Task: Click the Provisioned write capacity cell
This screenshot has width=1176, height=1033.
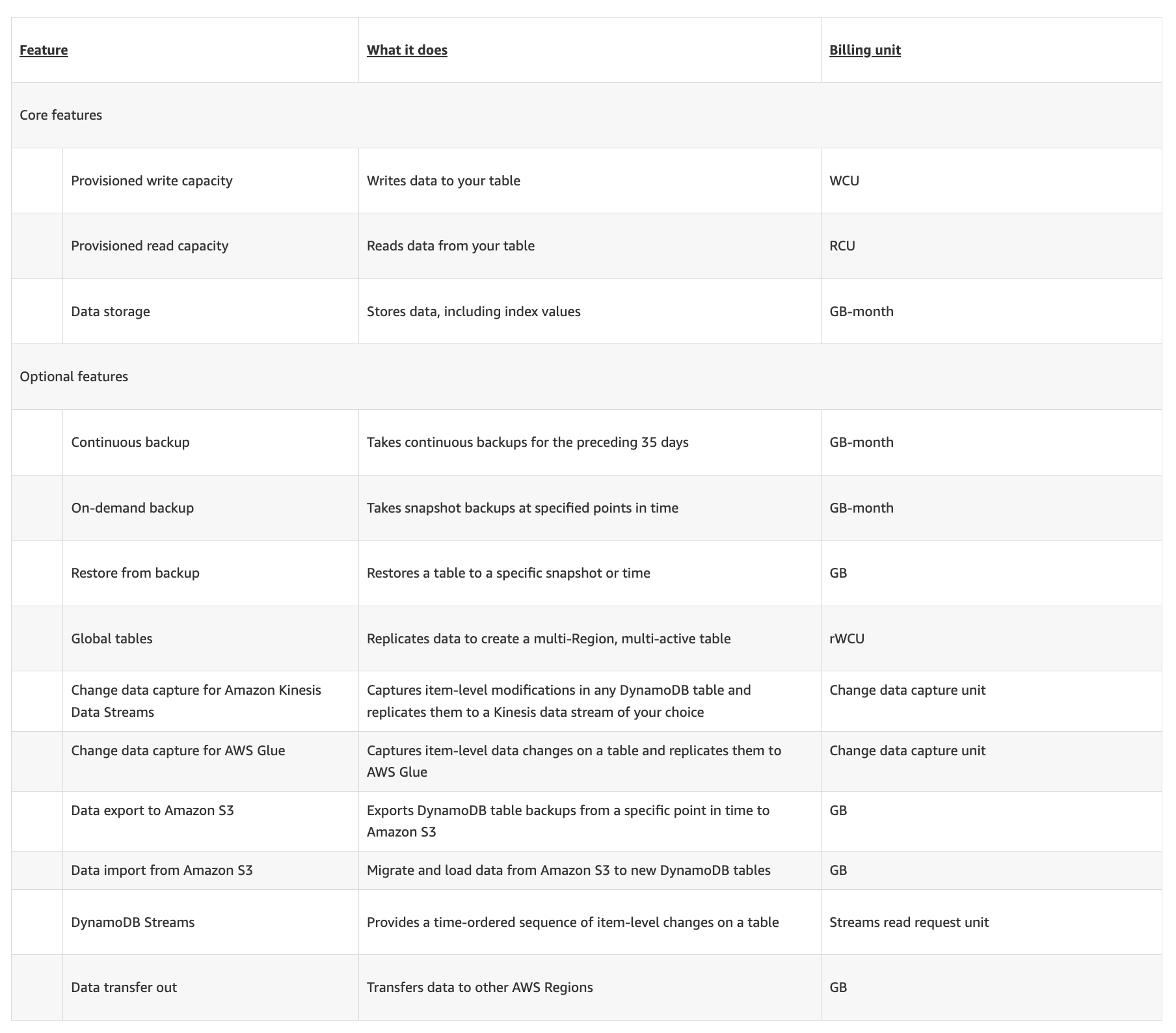Action: [152, 181]
